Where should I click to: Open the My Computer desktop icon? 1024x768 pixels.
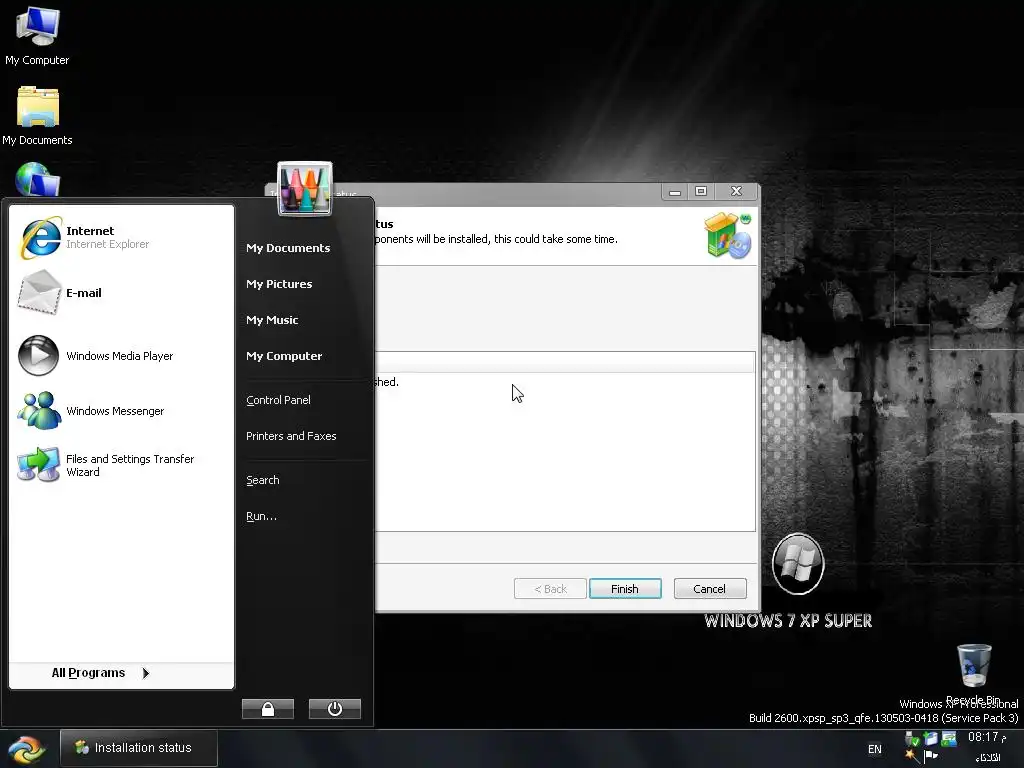pyautogui.click(x=37, y=36)
